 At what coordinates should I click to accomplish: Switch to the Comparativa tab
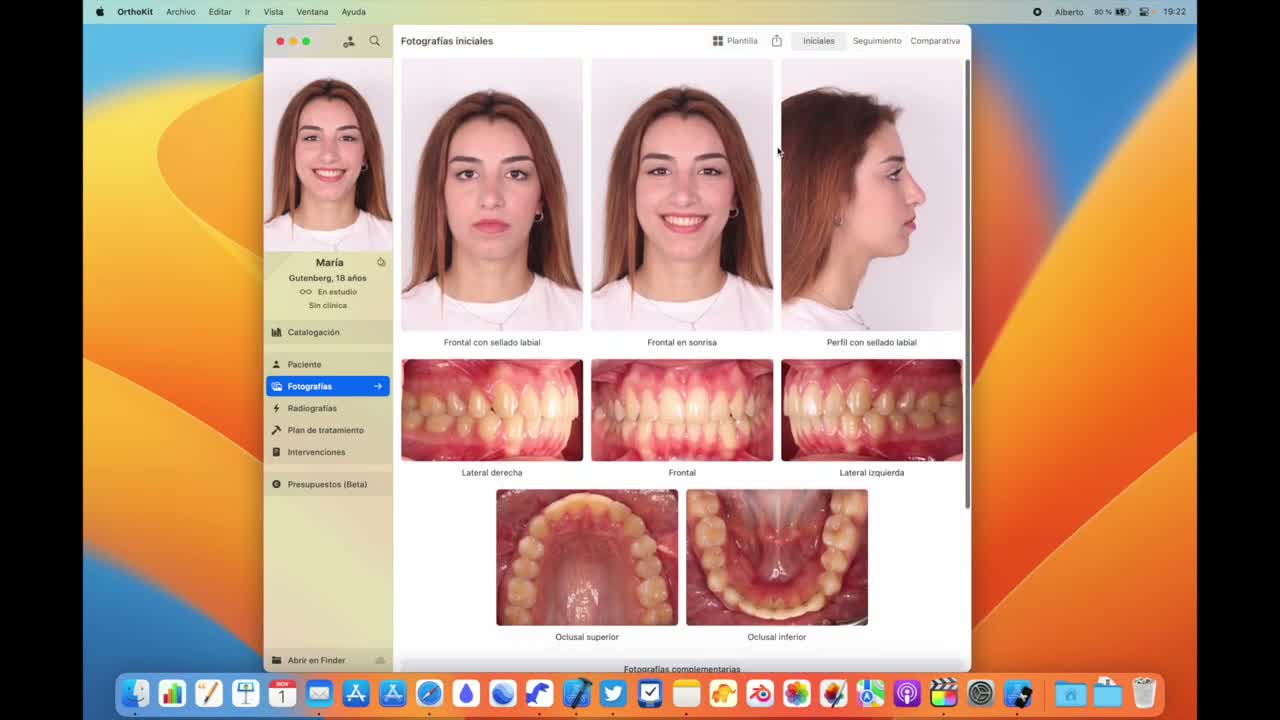(935, 41)
